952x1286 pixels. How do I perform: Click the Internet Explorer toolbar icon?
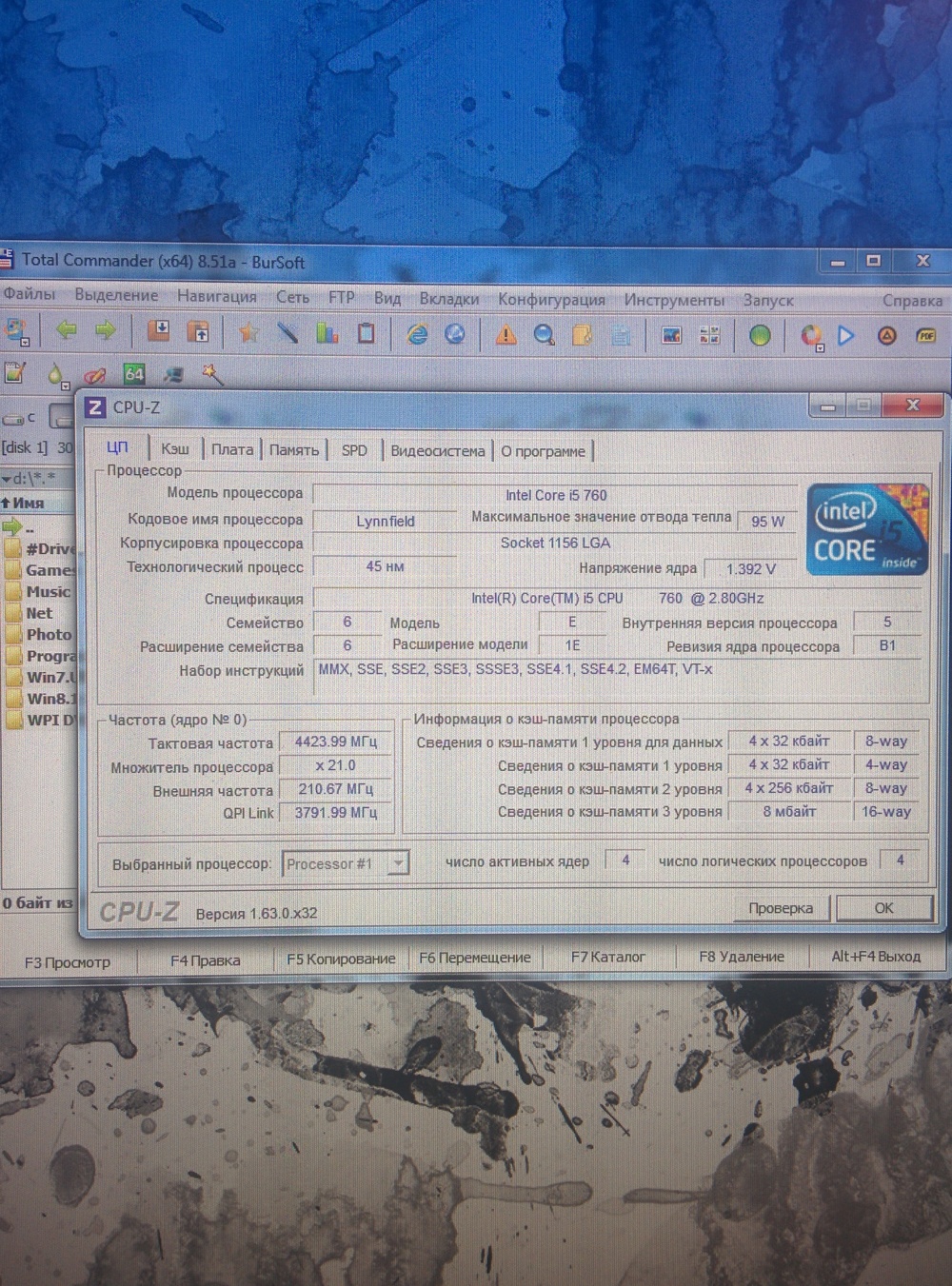point(416,334)
